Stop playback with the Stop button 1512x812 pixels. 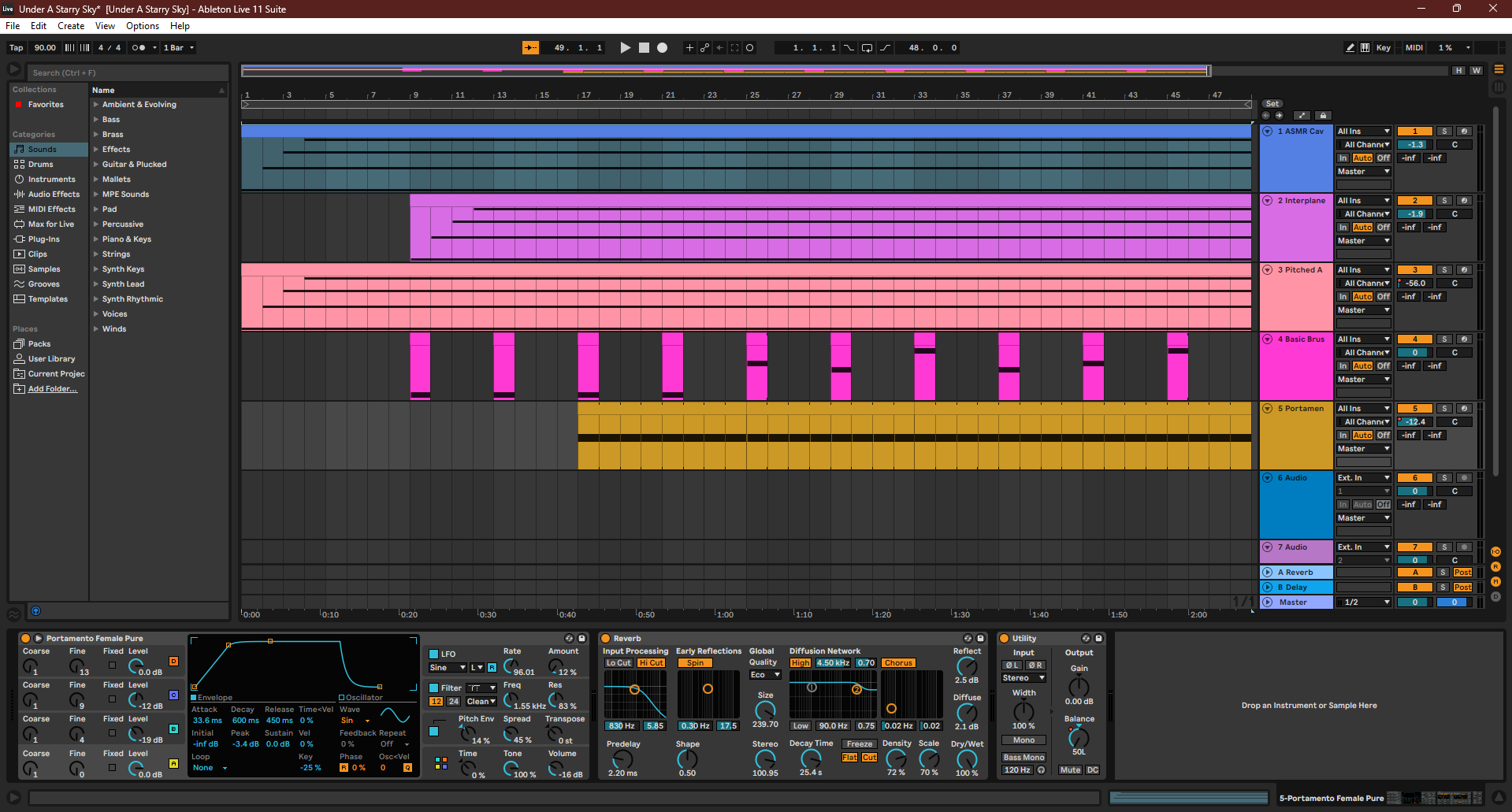[644, 48]
